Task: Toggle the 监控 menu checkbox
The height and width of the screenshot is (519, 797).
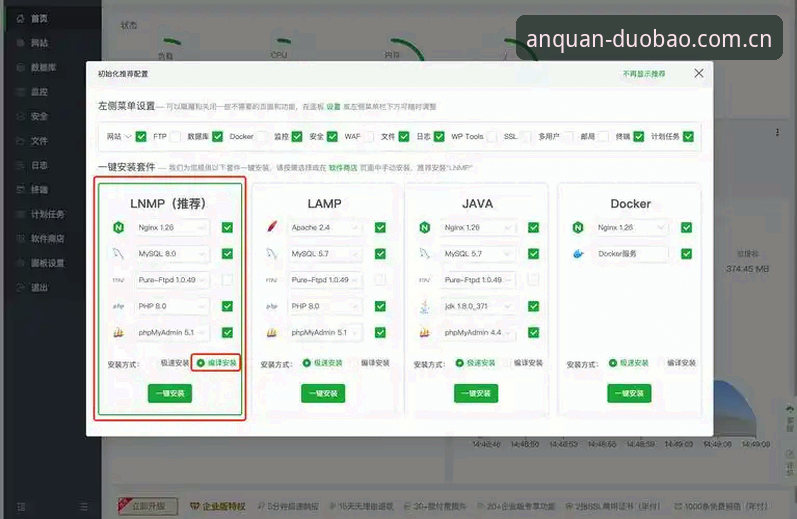Action: 297,136
